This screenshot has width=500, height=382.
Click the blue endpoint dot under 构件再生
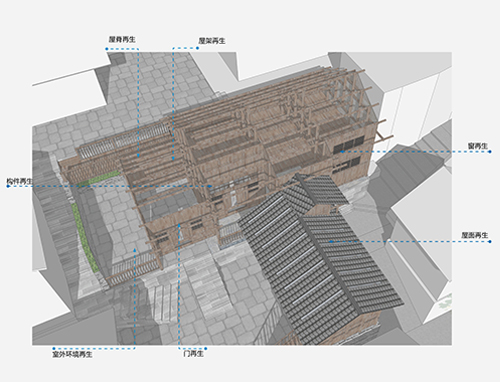pos(8,186)
